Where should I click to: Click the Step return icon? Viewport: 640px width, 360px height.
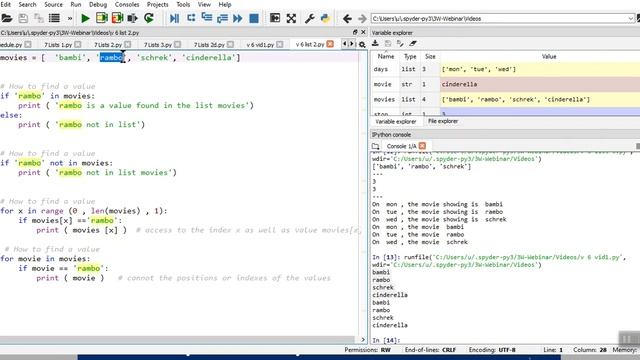222,18
